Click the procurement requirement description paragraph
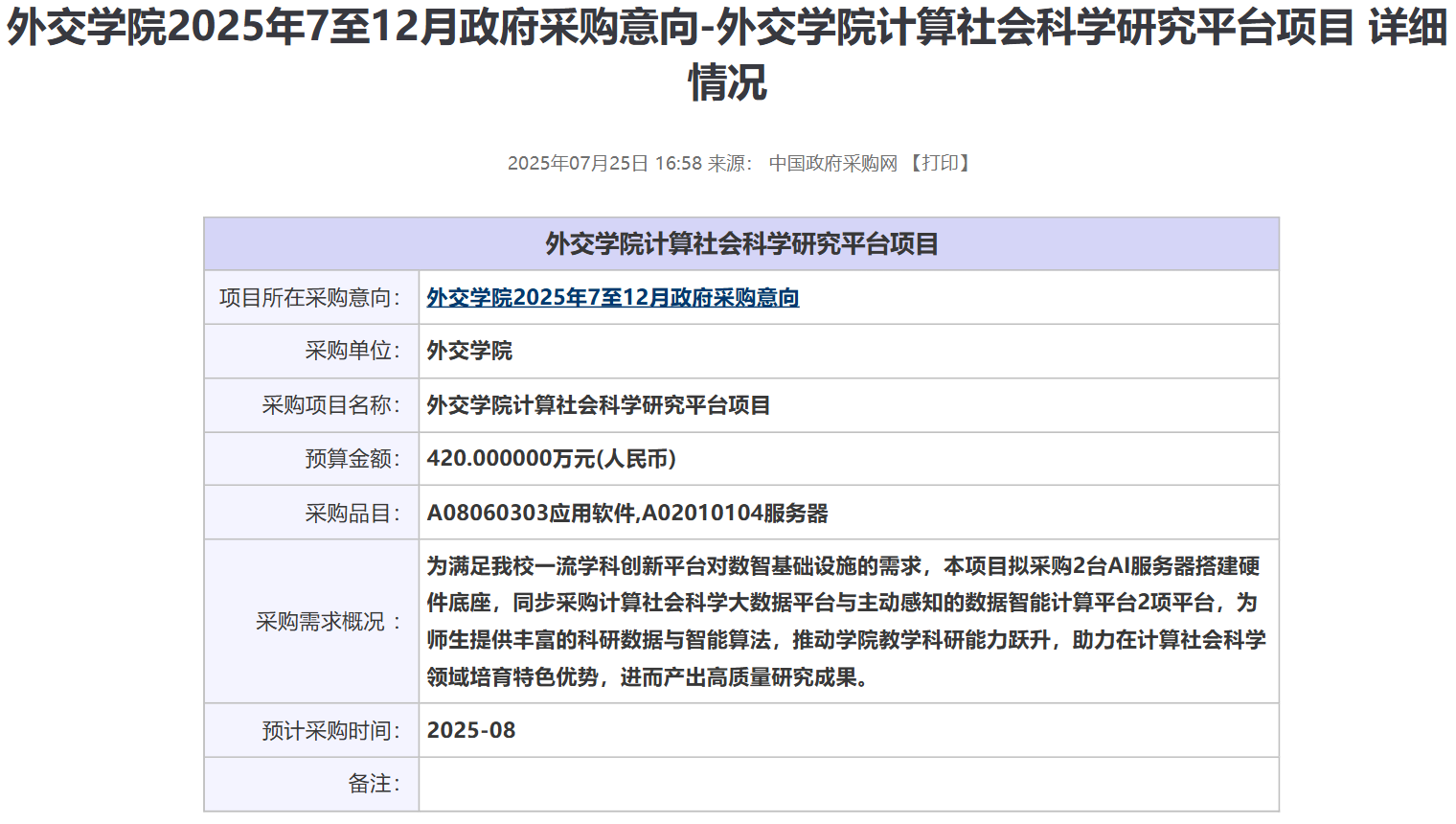 click(x=846, y=621)
